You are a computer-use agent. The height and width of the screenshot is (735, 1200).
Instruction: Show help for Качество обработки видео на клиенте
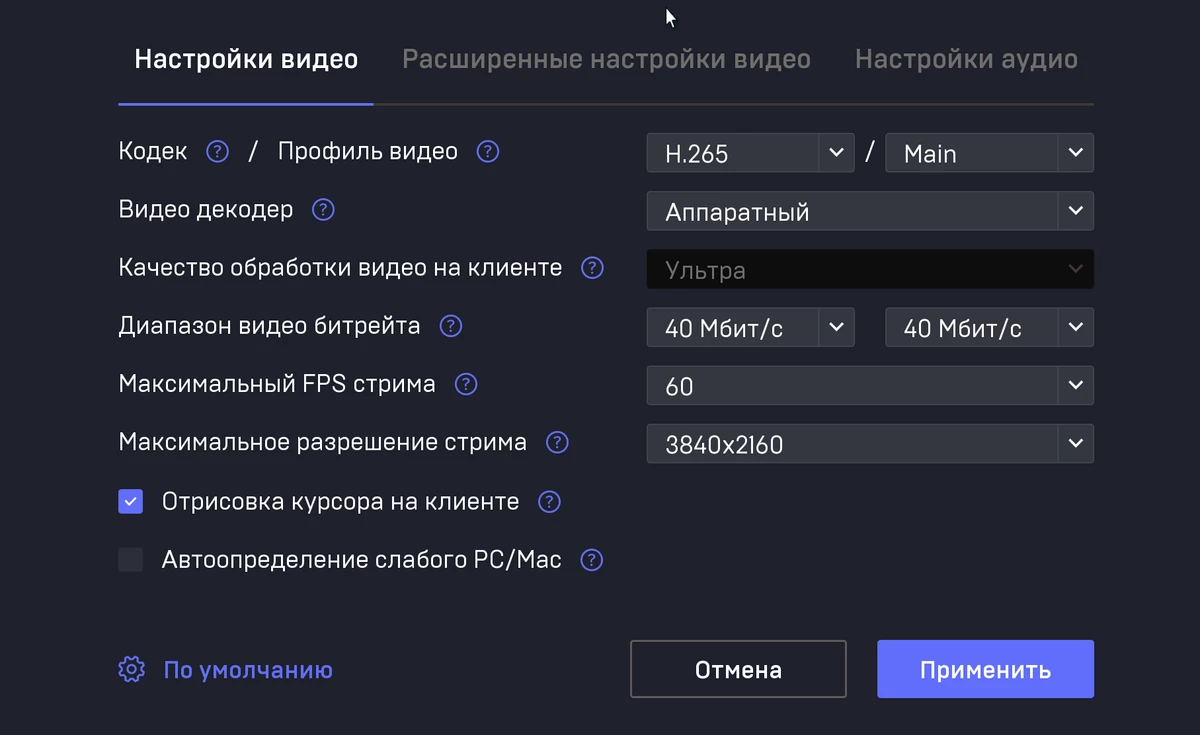point(593,268)
